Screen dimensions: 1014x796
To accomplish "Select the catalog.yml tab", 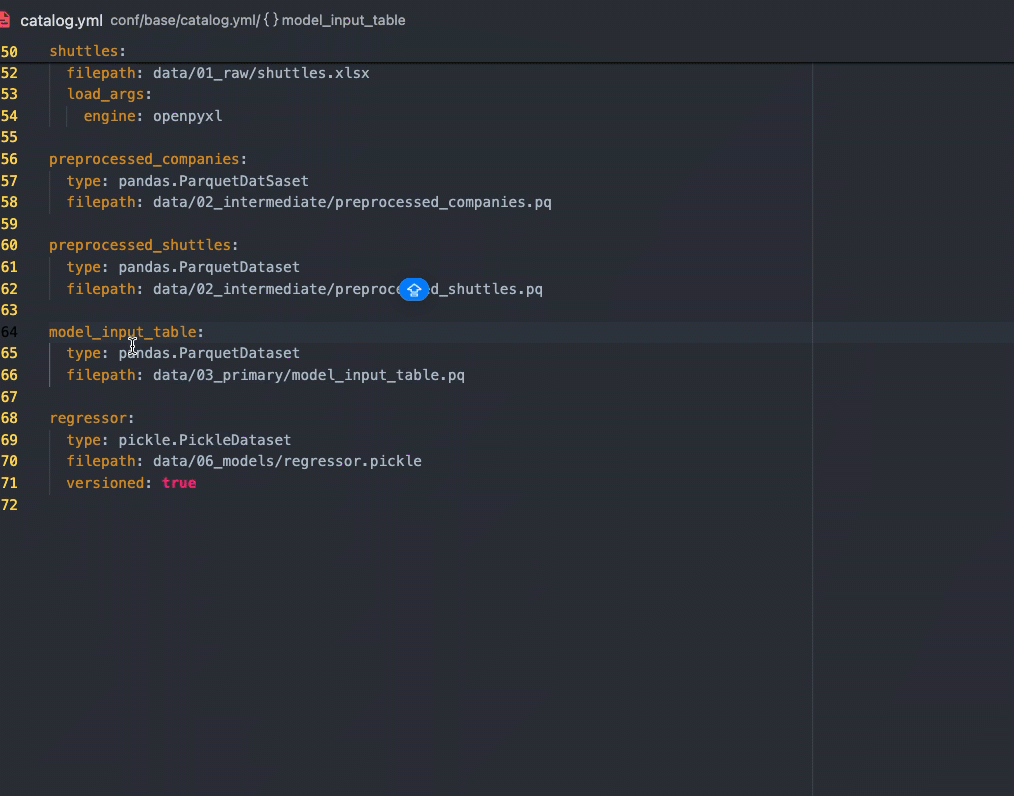I will point(61,20).
